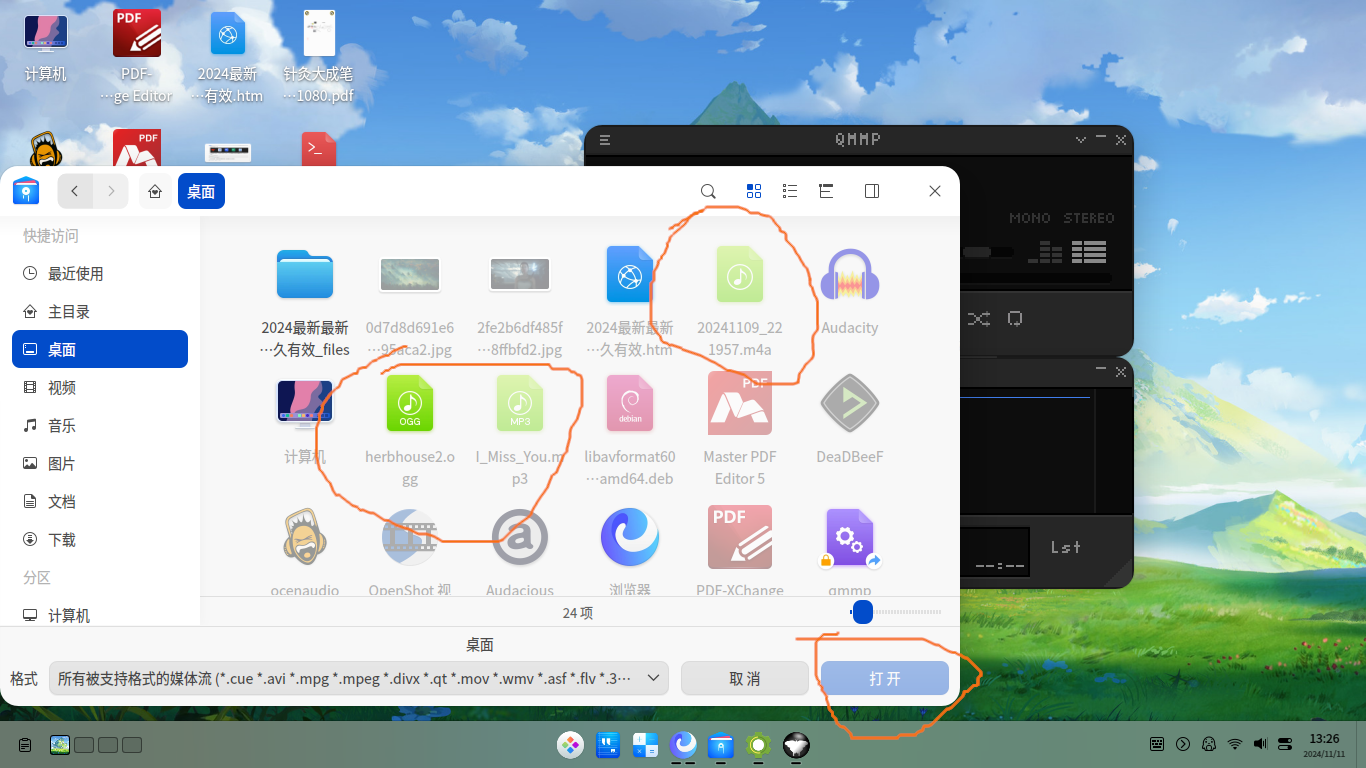
Task: Go forward in the file dialog
Action: tap(111, 191)
